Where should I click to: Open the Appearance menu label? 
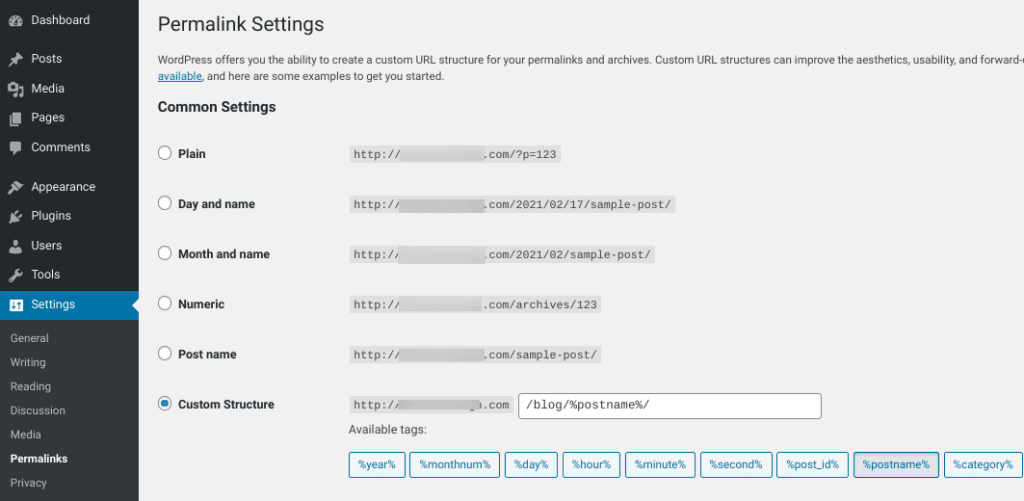click(63, 187)
